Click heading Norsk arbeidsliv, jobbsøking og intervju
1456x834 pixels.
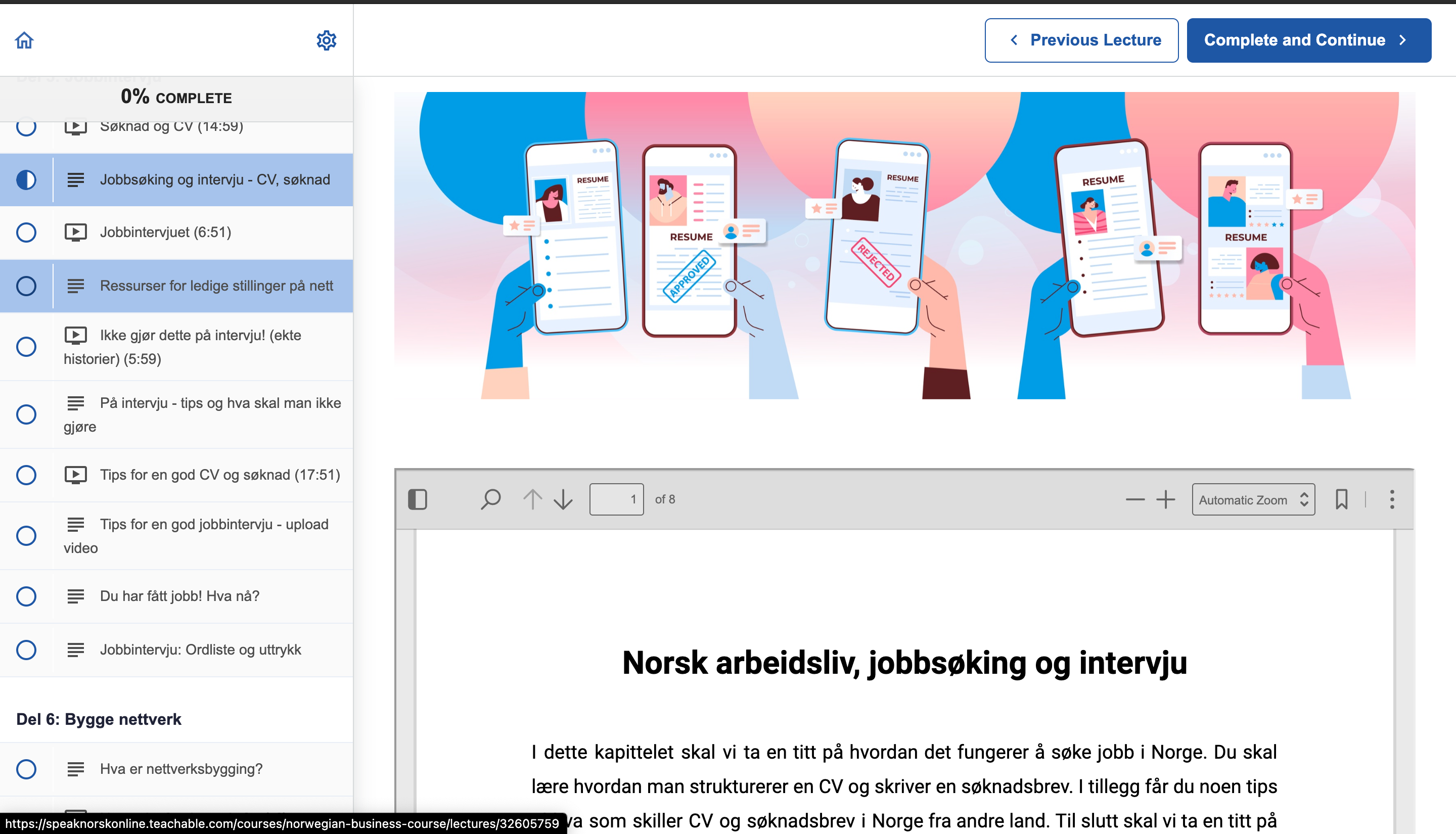pyautogui.click(x=904, y=663)
